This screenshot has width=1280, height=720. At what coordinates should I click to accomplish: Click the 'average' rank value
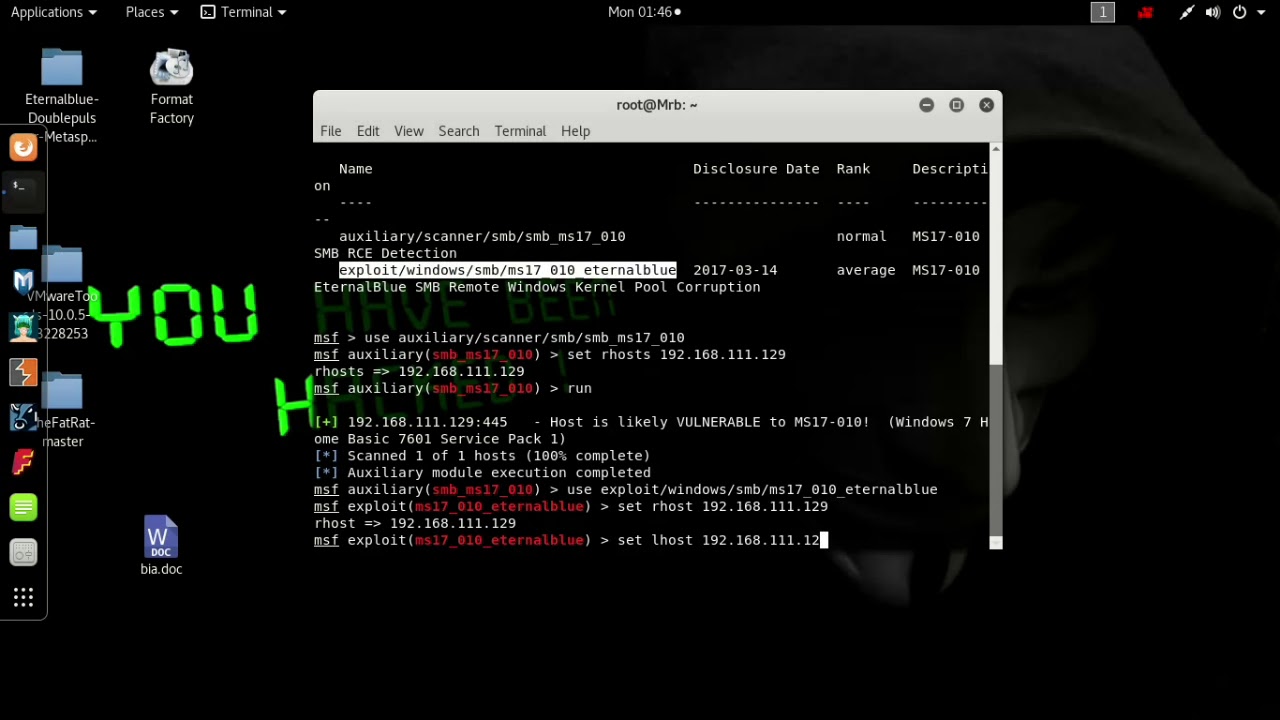point(866,270)
